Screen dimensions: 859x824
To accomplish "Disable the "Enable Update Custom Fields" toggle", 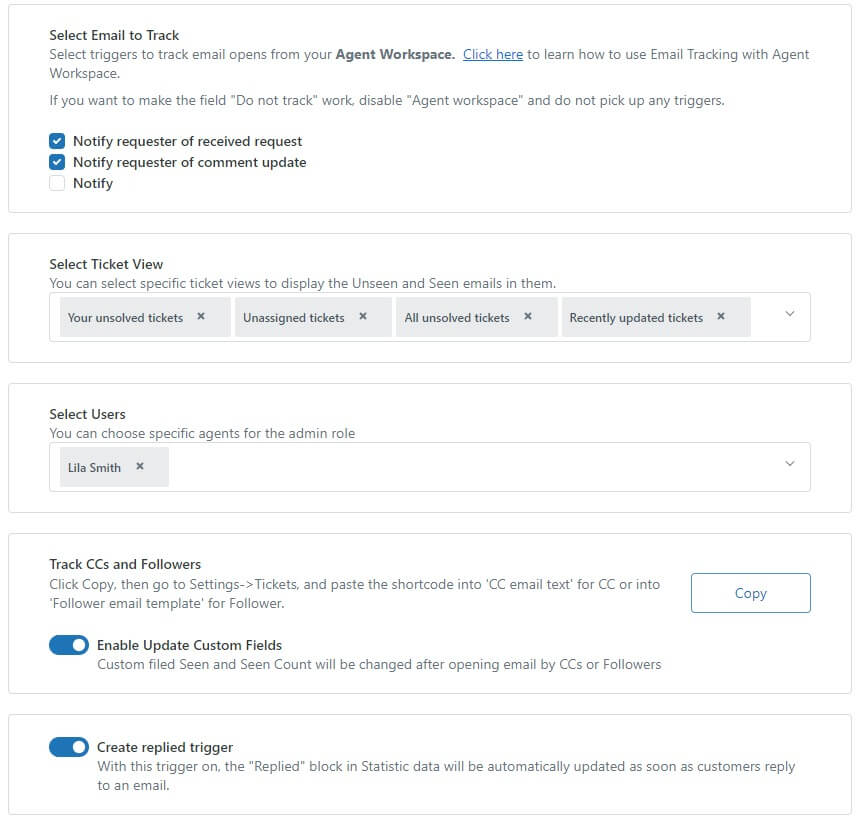I will coord(68,645).
